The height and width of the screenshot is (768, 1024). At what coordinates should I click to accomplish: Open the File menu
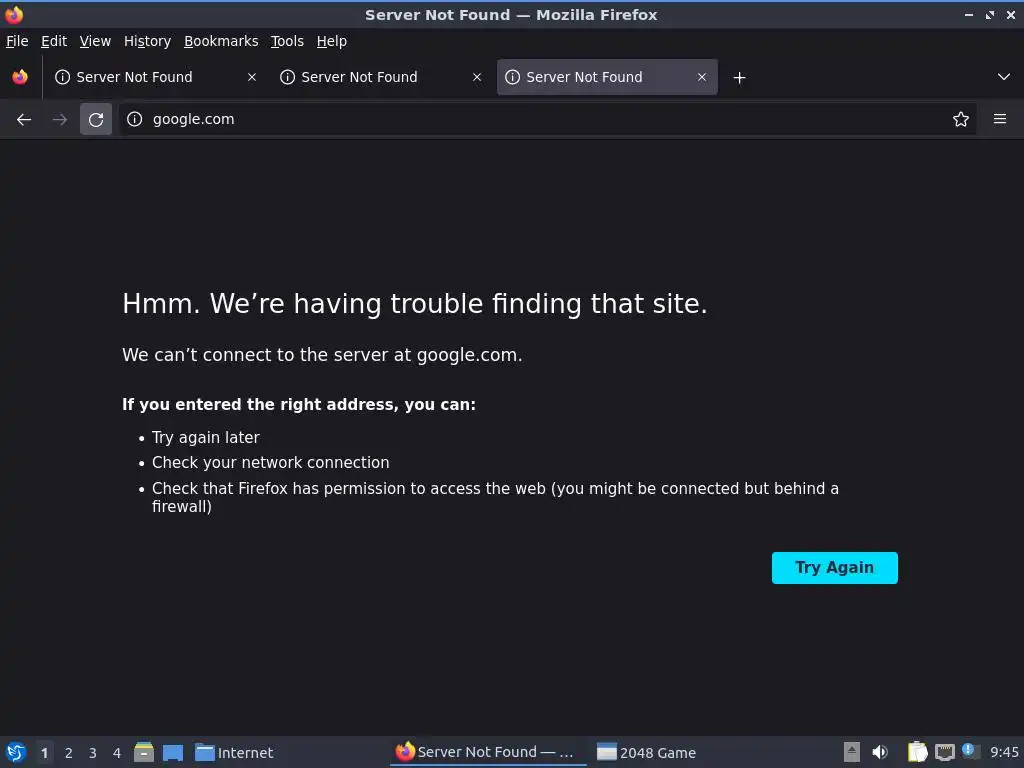click(17, 41)
